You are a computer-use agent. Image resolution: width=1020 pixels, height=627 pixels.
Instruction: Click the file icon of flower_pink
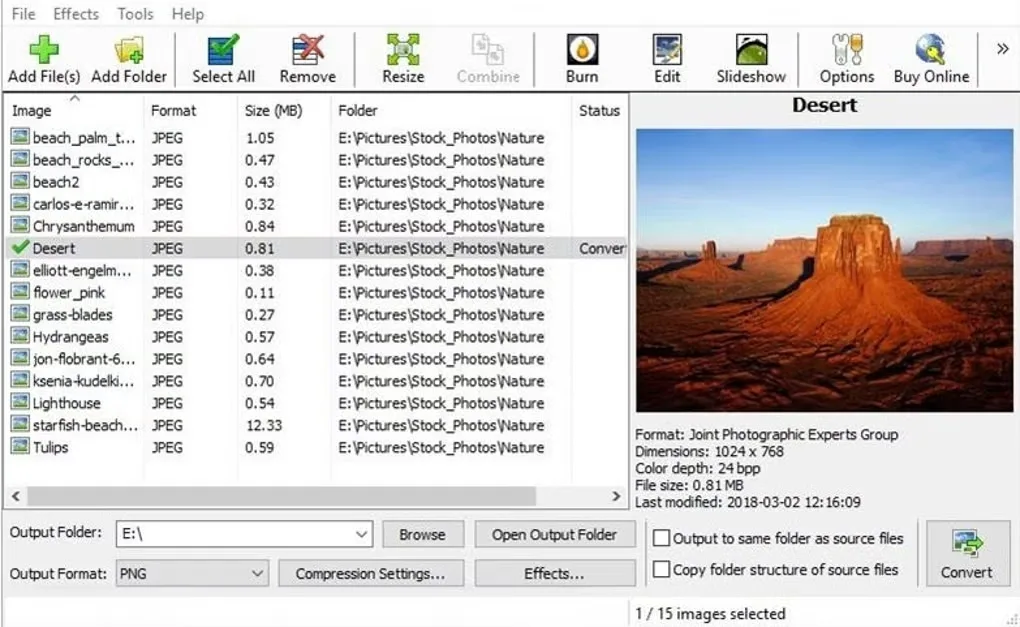point(20,291)
